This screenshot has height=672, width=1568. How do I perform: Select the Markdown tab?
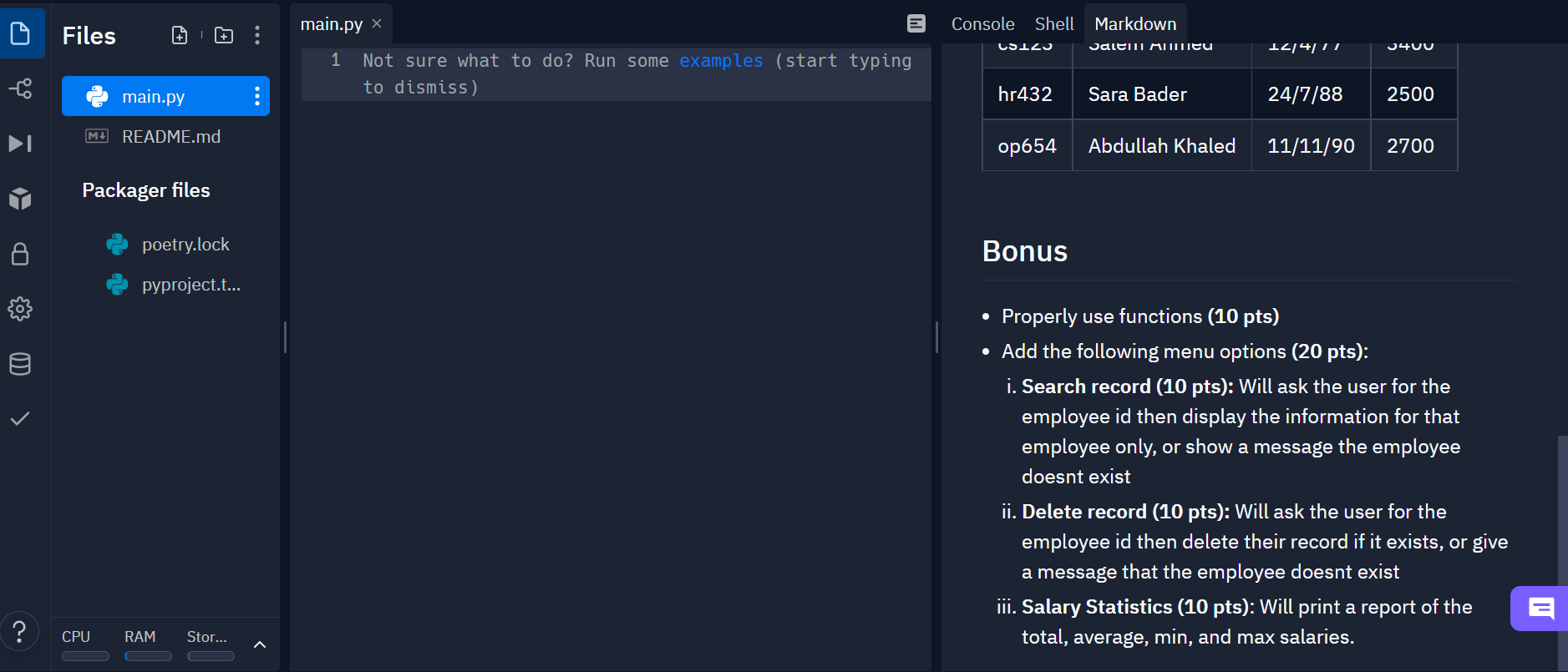coord(1135,24)
